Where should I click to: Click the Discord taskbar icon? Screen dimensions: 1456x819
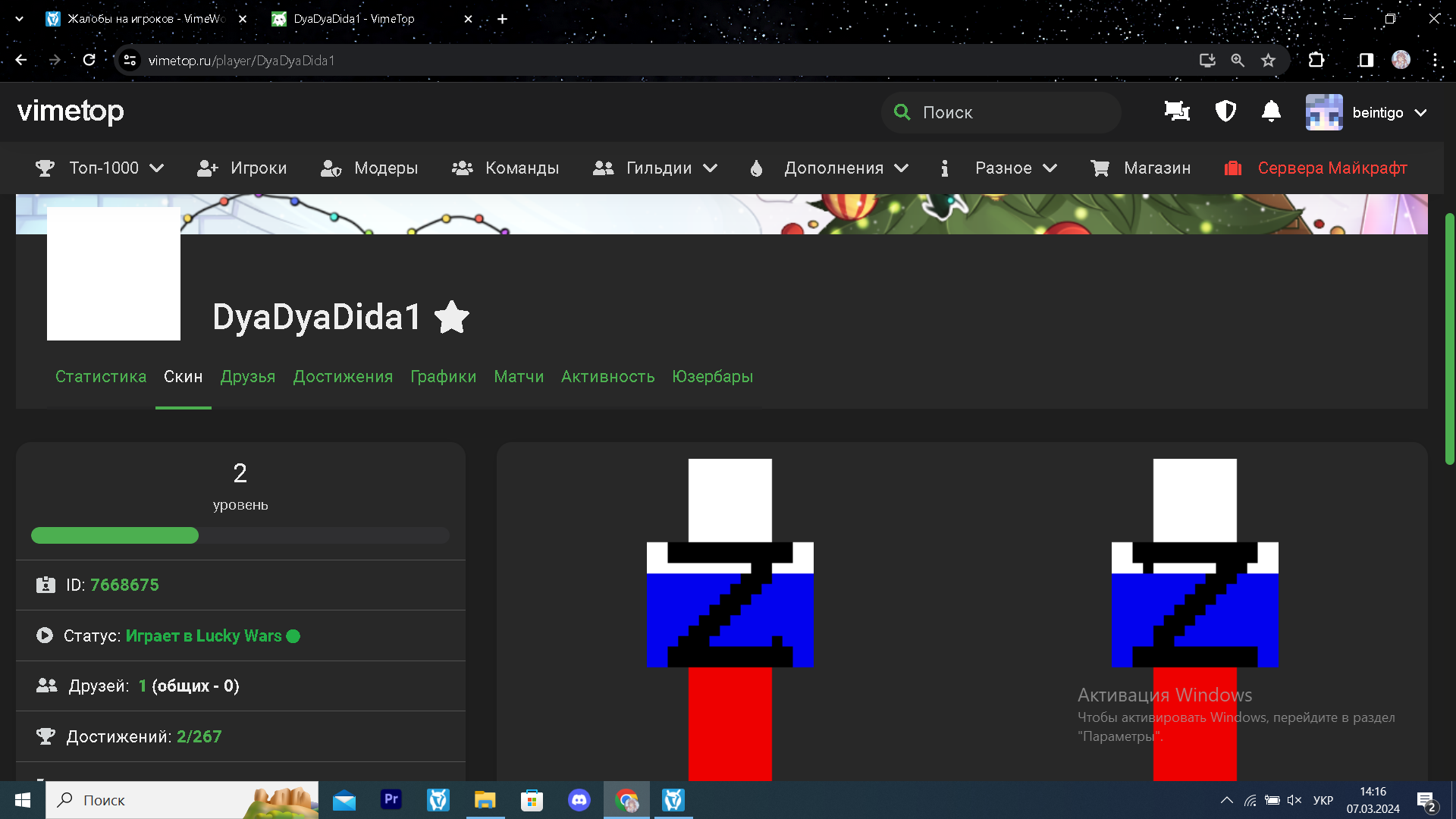coord(579,800)
